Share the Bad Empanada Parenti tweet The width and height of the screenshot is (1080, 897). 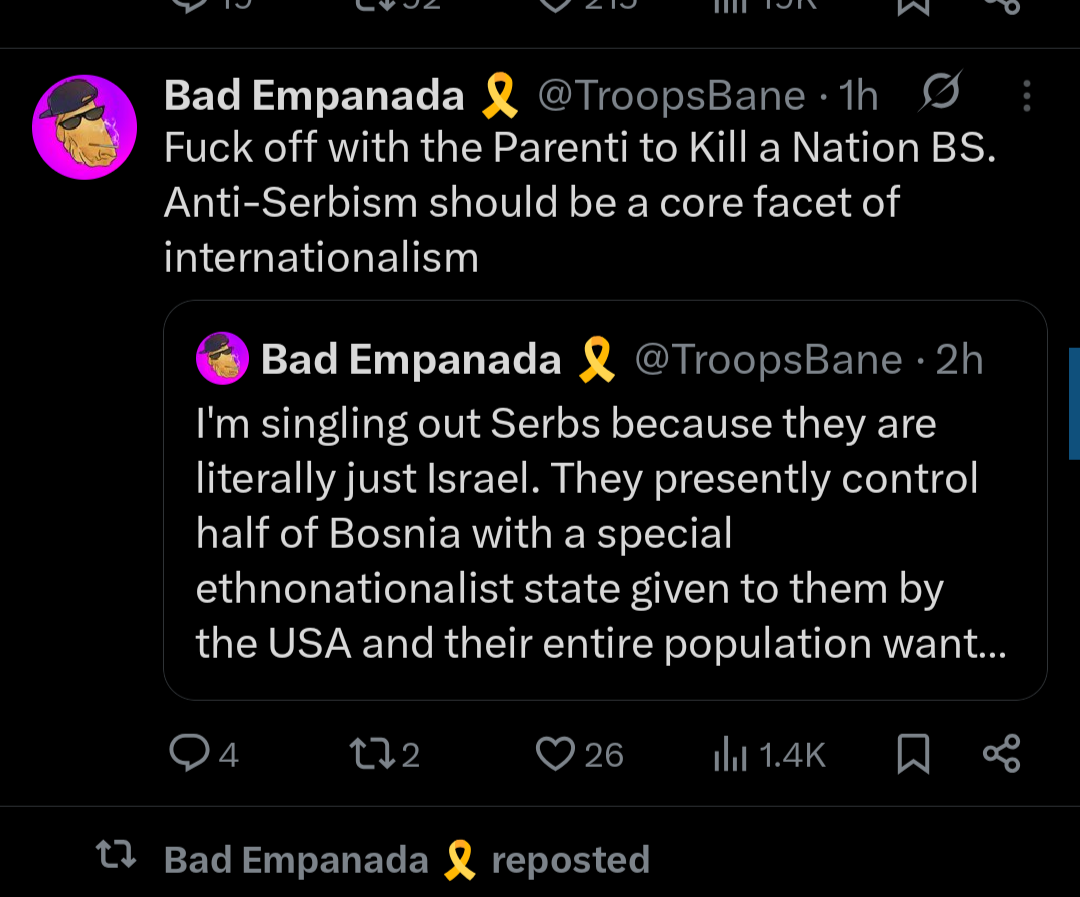[1001, 753]
